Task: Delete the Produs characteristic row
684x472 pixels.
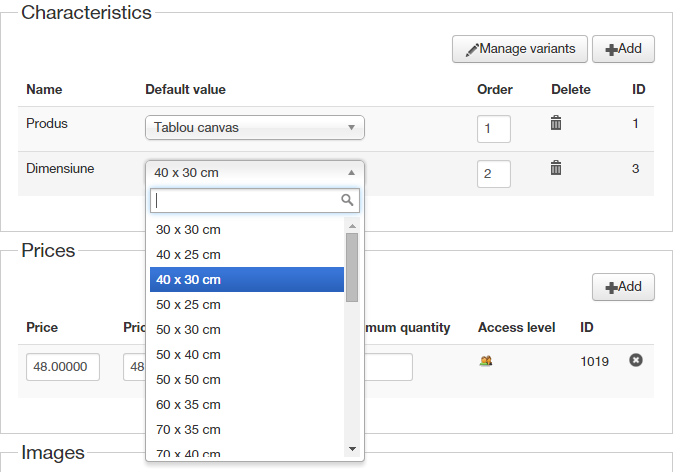Action: coord(556,123)
